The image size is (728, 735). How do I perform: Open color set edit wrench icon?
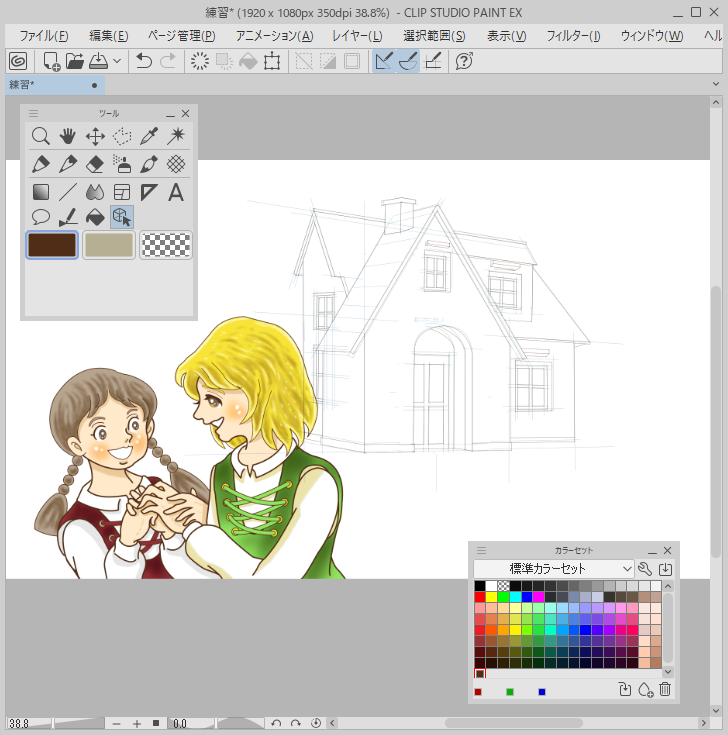pos(645,569)
